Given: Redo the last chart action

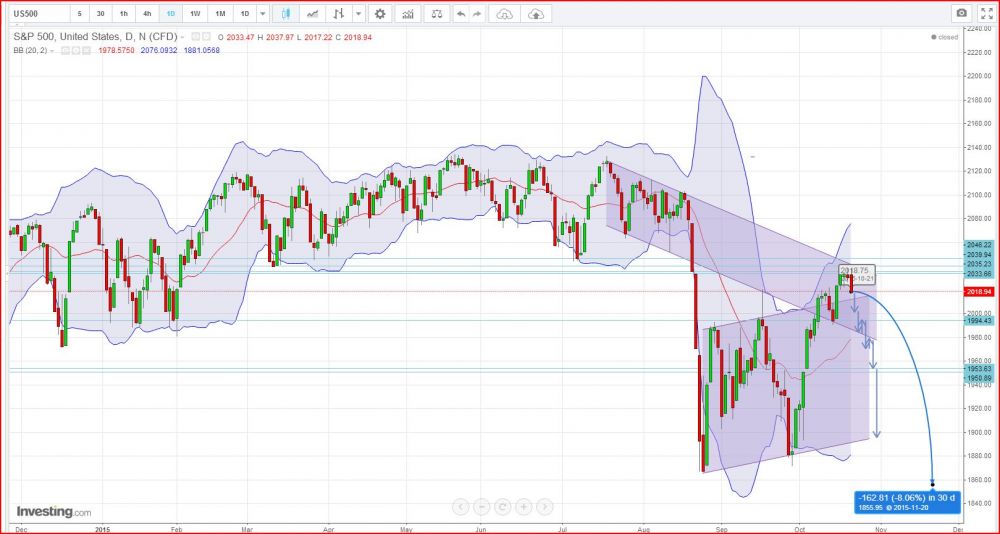Looking at the screenshot, I should coord(477,13).
